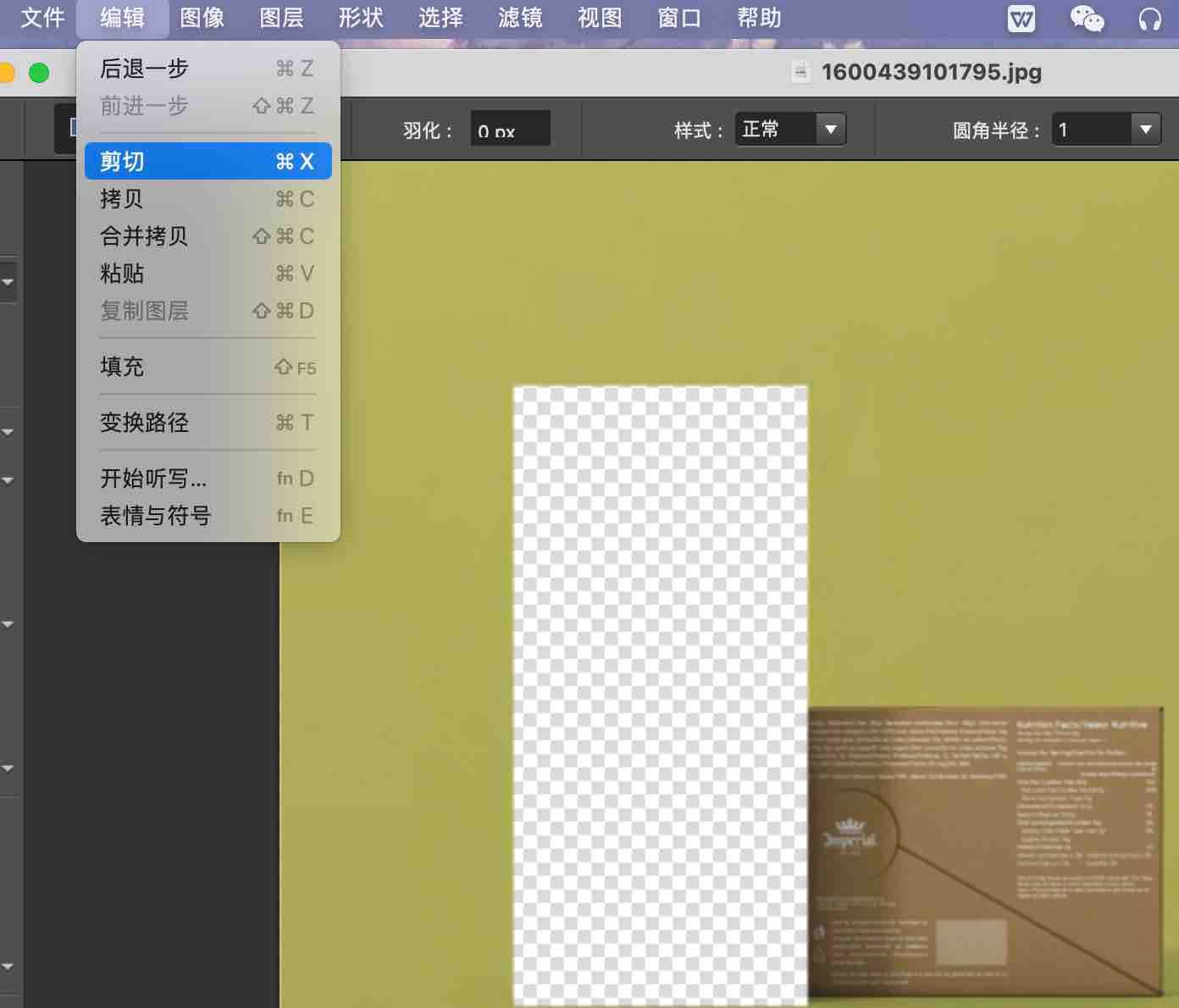
Task: Click the 1600439101795.jpg file icon in title
Action: point(800,72)
